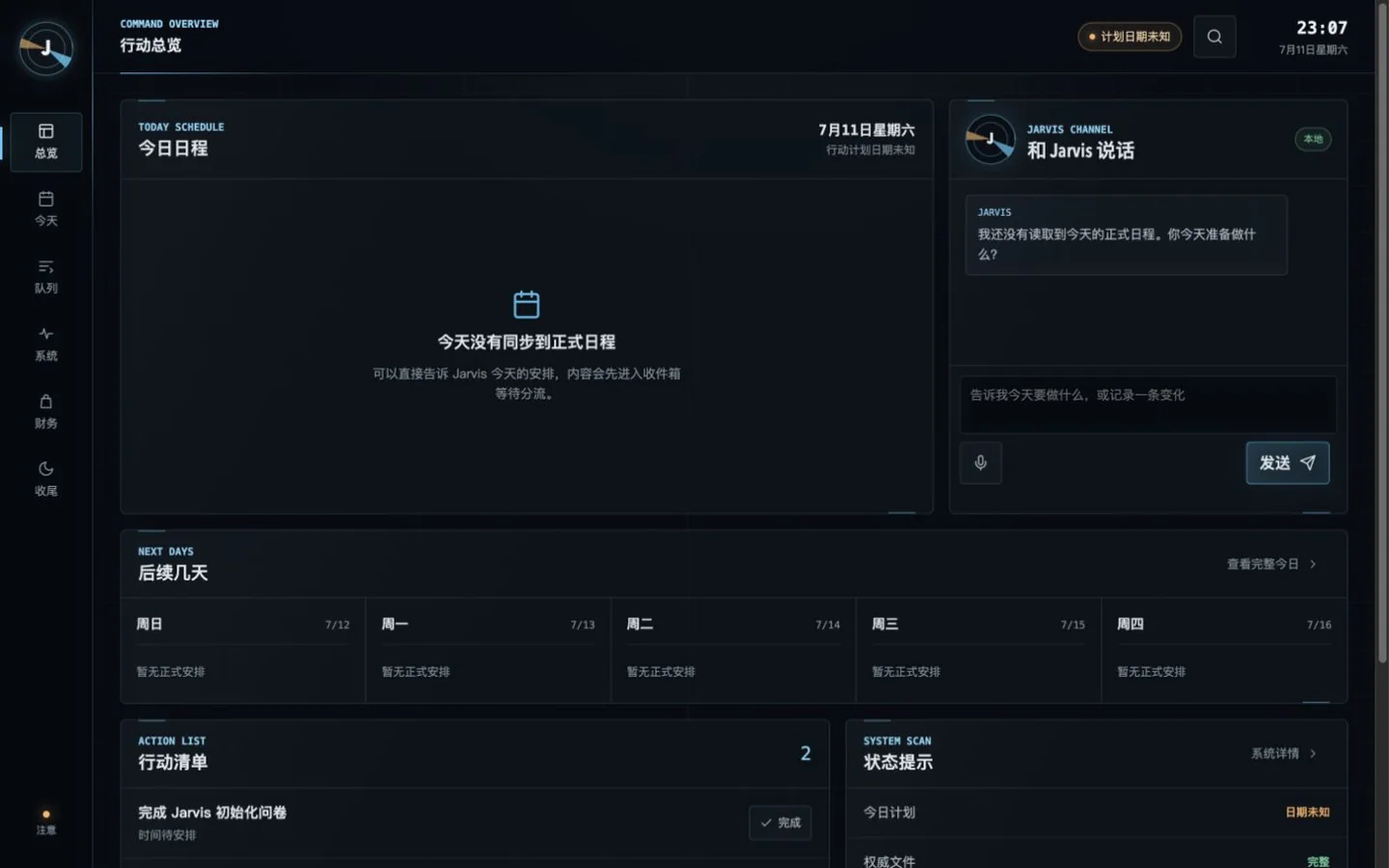Open the 队列 queue sidebar tab
Image resolution: width=1389 pixels, height=868 pixels.
(x=45, y=277)
